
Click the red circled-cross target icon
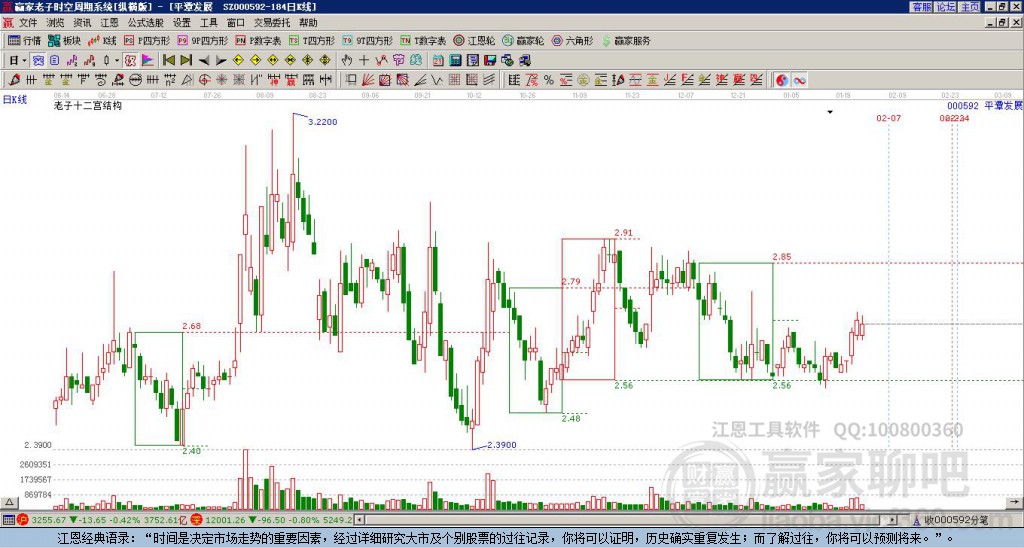pyautogui.click(x=204, y=80)
